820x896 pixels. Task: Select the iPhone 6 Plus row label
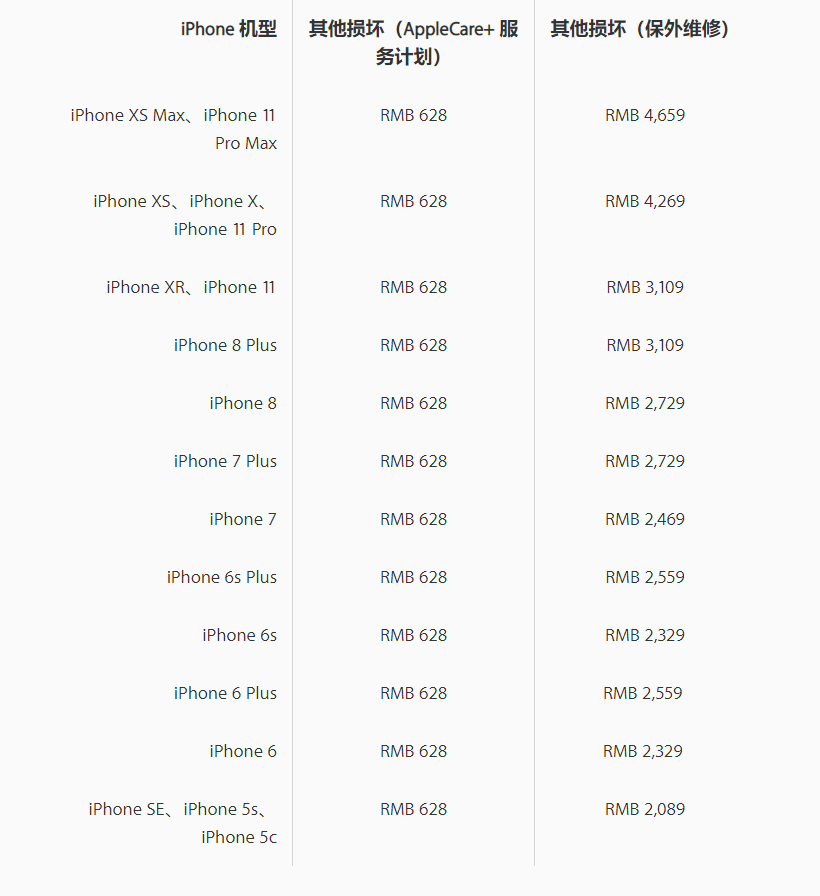(225, 693)
